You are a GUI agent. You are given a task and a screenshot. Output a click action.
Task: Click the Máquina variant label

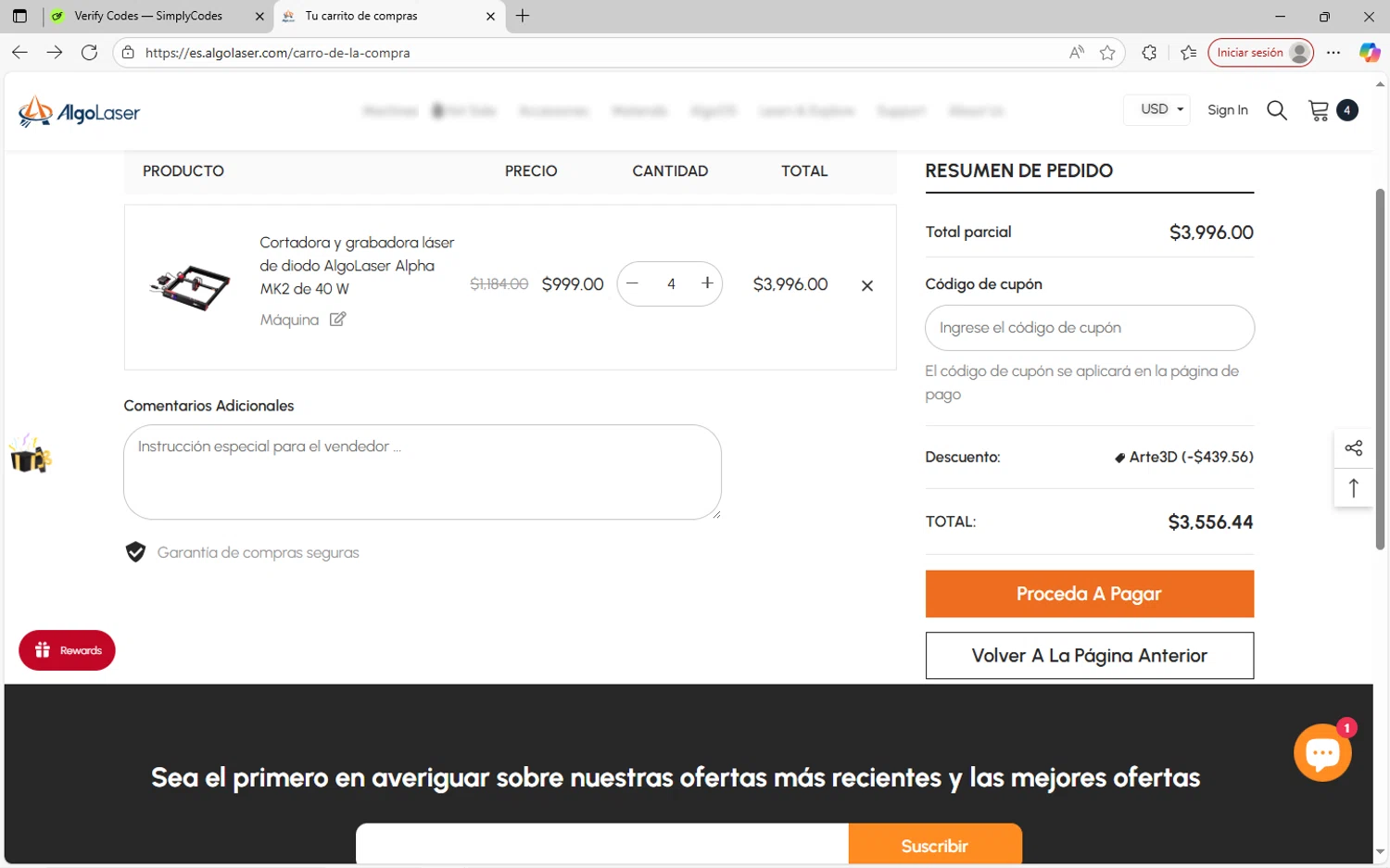[x=289, y=320]
